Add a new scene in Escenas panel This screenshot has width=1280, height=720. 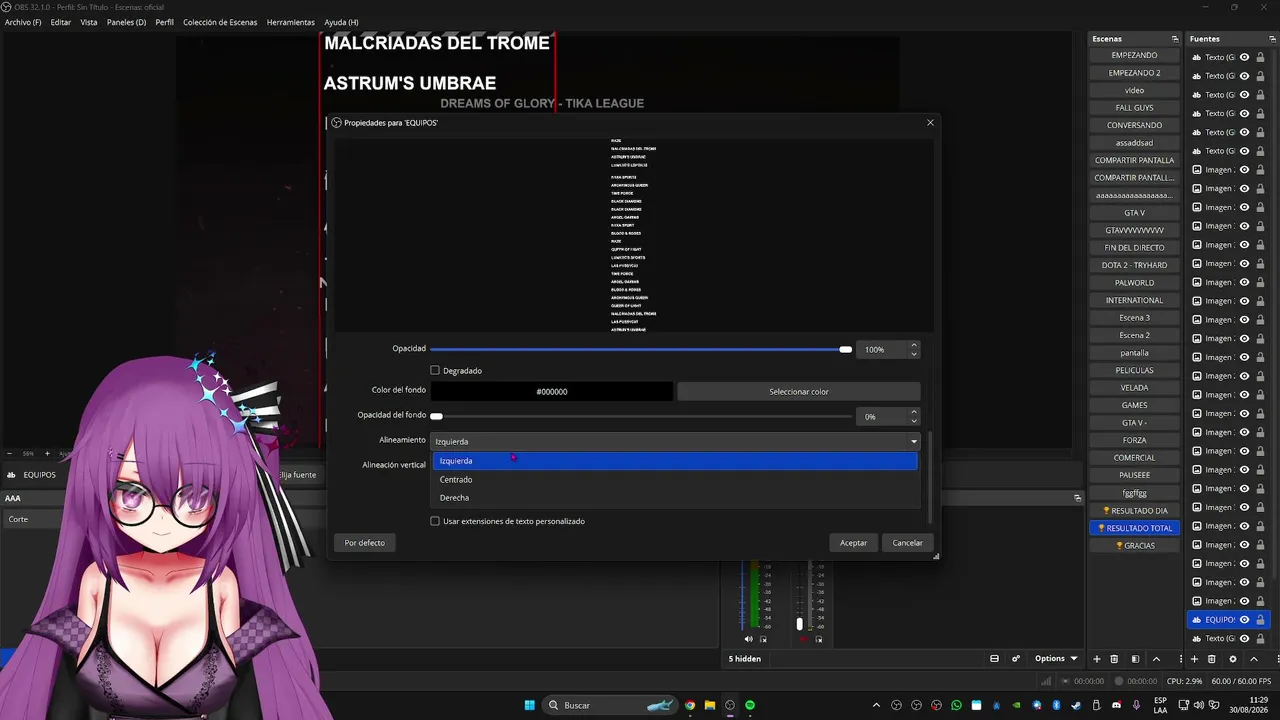coord(1097,659)
